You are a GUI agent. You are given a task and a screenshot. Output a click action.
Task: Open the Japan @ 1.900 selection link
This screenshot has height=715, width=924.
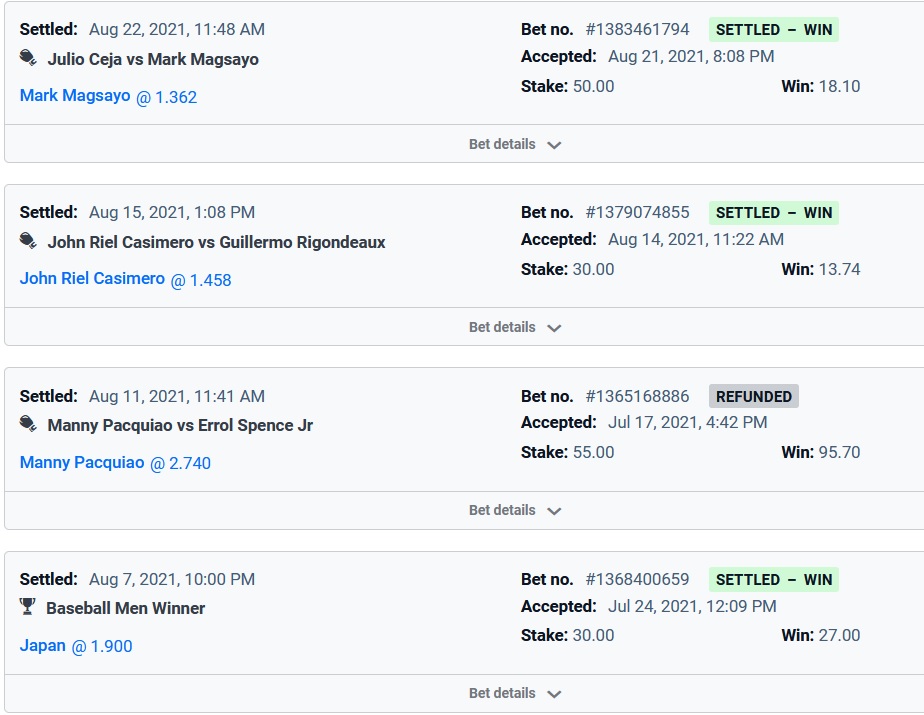76,646
